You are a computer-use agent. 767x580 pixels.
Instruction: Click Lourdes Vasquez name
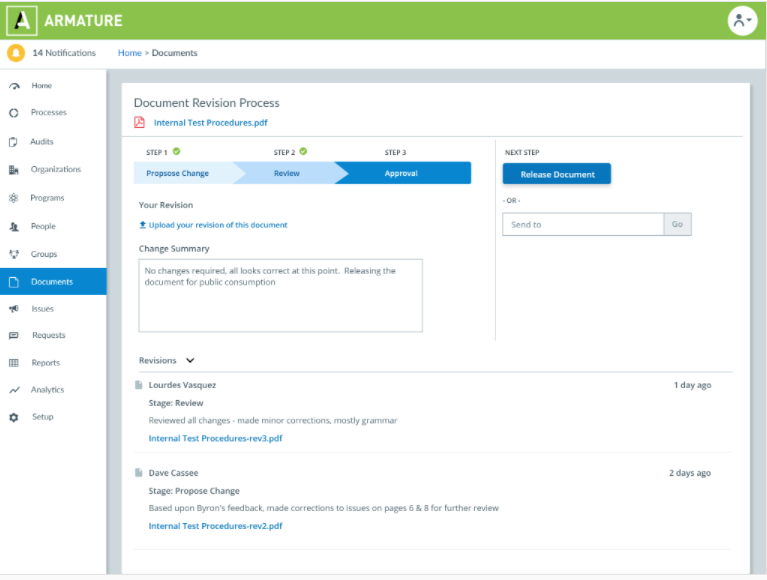[x=182, y=385]
